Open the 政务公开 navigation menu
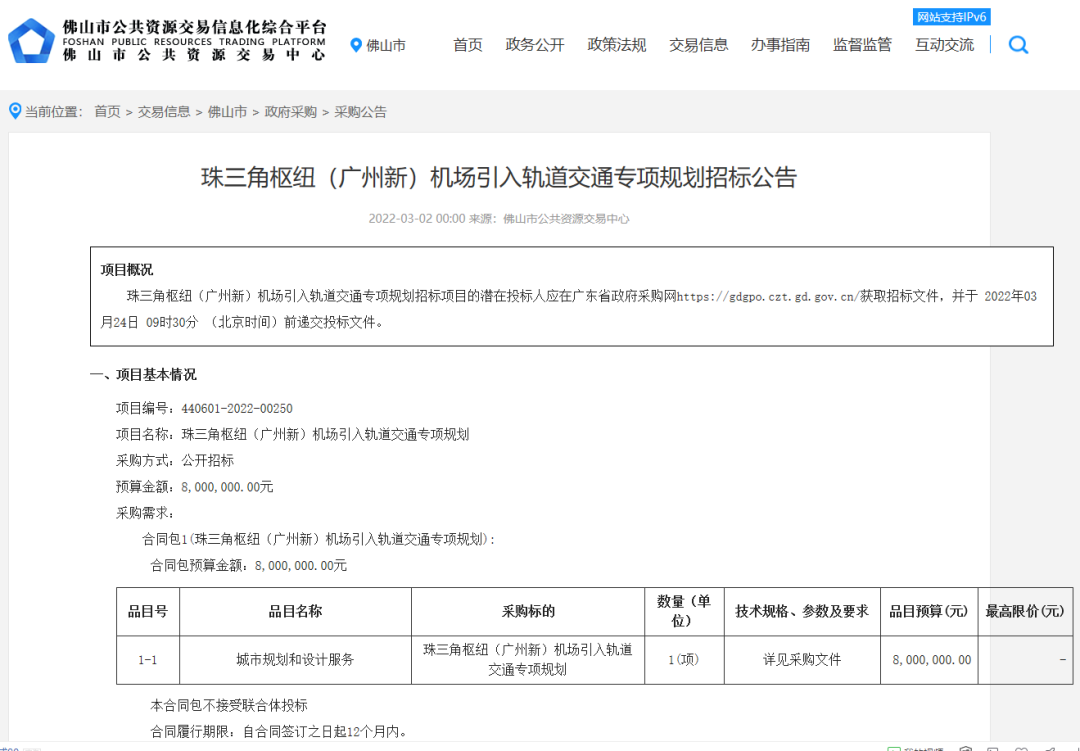Image resolution: width=1080 pixels, height=751 pixels. click(535, 45)
